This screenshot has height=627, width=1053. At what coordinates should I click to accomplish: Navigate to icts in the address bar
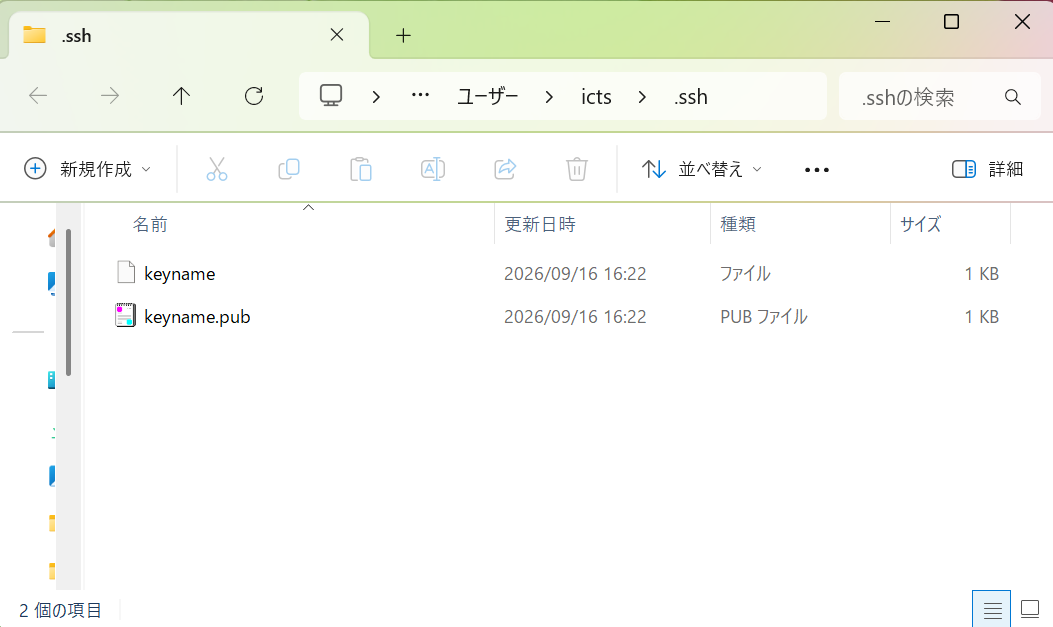(x=596, y=97)
